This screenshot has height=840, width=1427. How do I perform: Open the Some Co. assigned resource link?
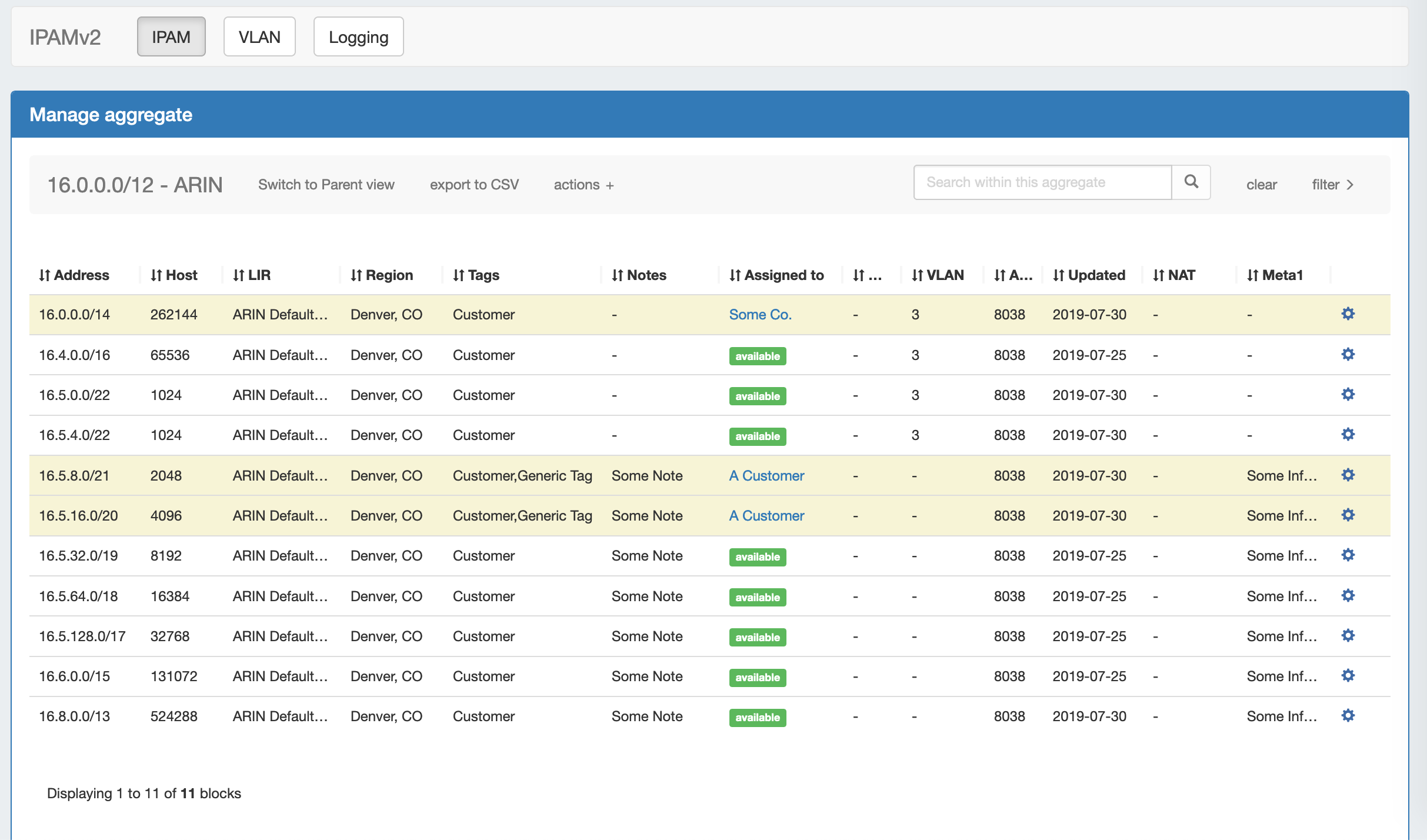click(760, 315)
